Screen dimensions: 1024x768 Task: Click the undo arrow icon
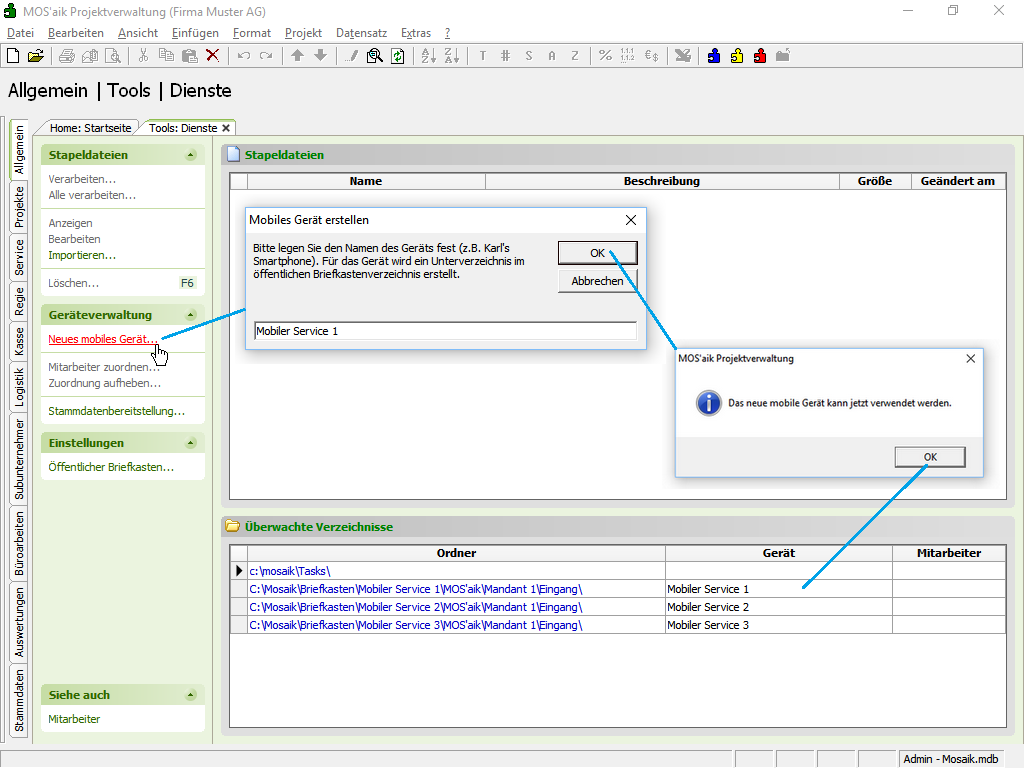click(x=244, y=56)
